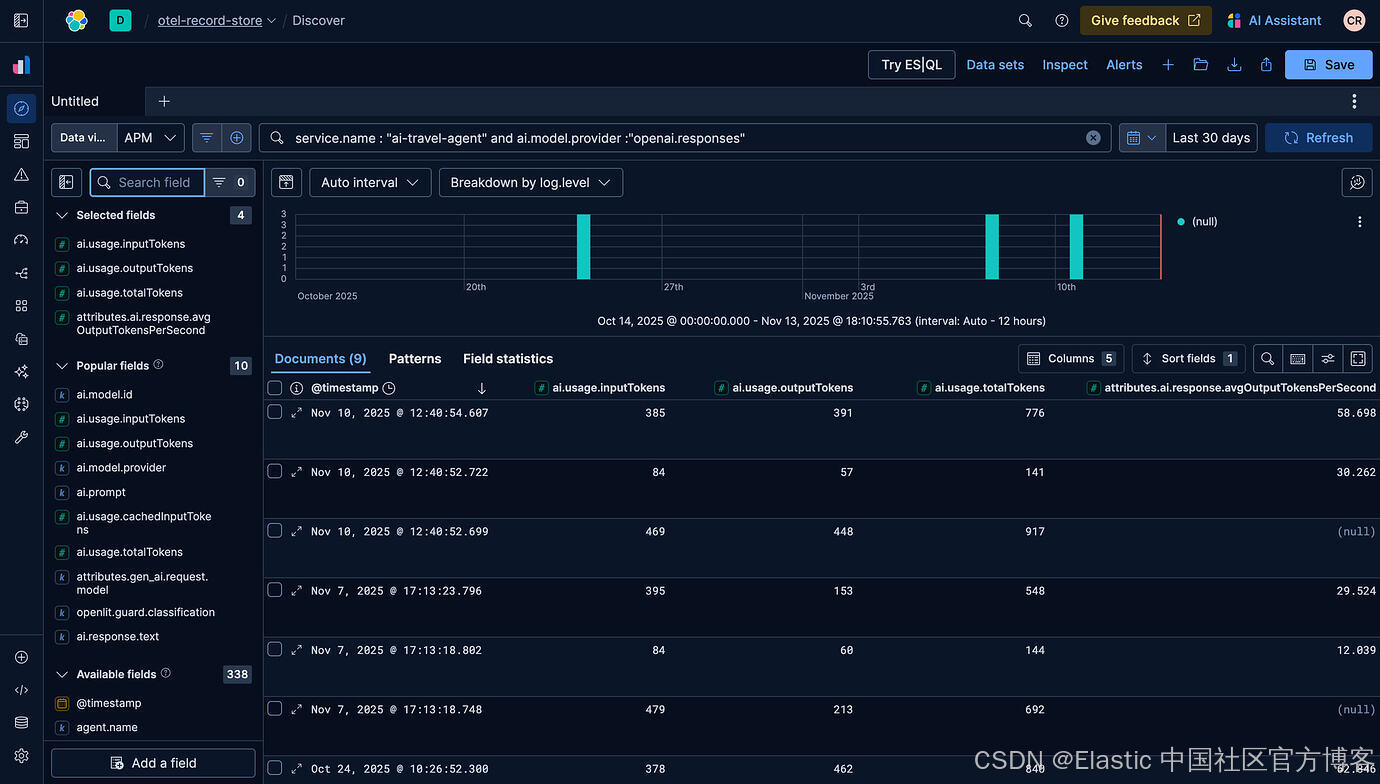Add a filter with the plus-circle icon

[237, 138]
